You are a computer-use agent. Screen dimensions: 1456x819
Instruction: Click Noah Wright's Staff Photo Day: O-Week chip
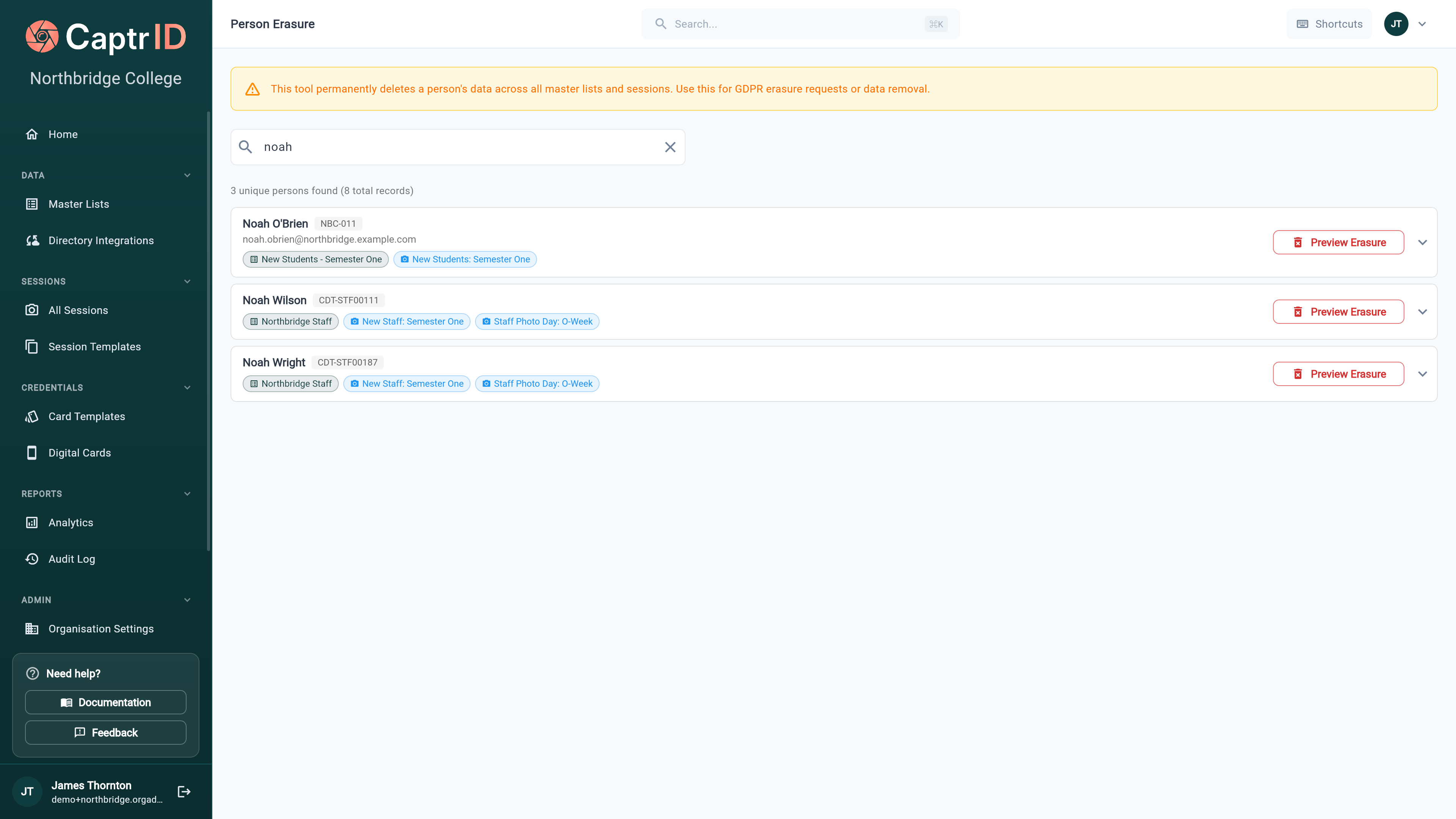click(x=537, y=383)
